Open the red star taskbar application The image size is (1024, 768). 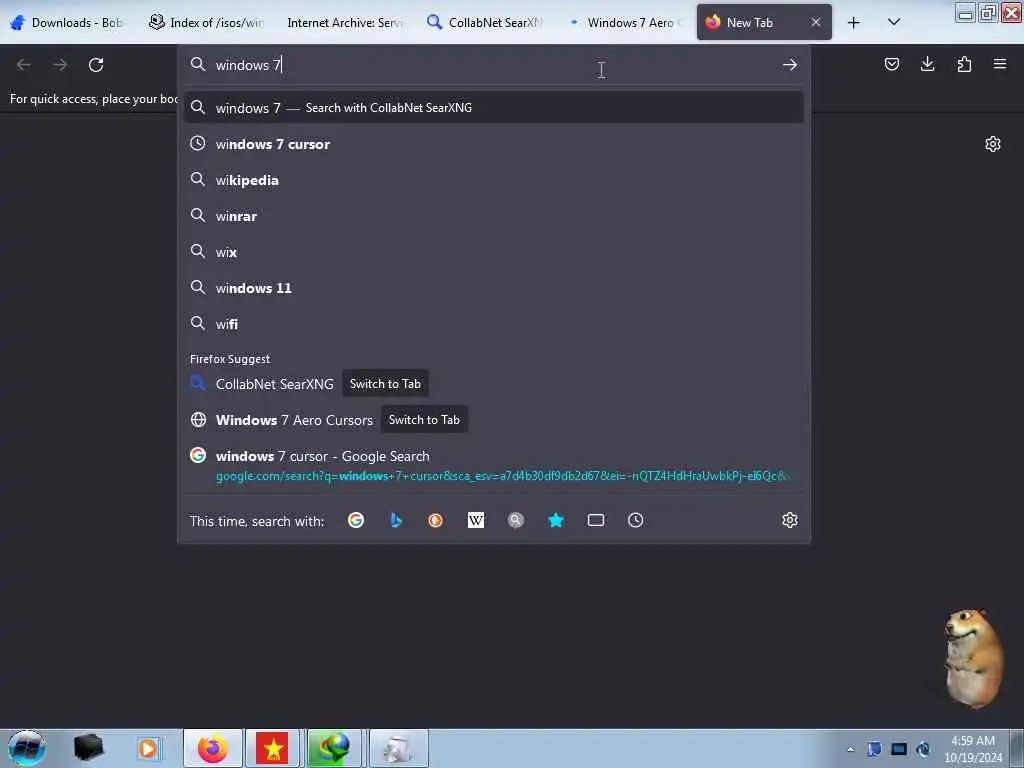pos(272,748)
